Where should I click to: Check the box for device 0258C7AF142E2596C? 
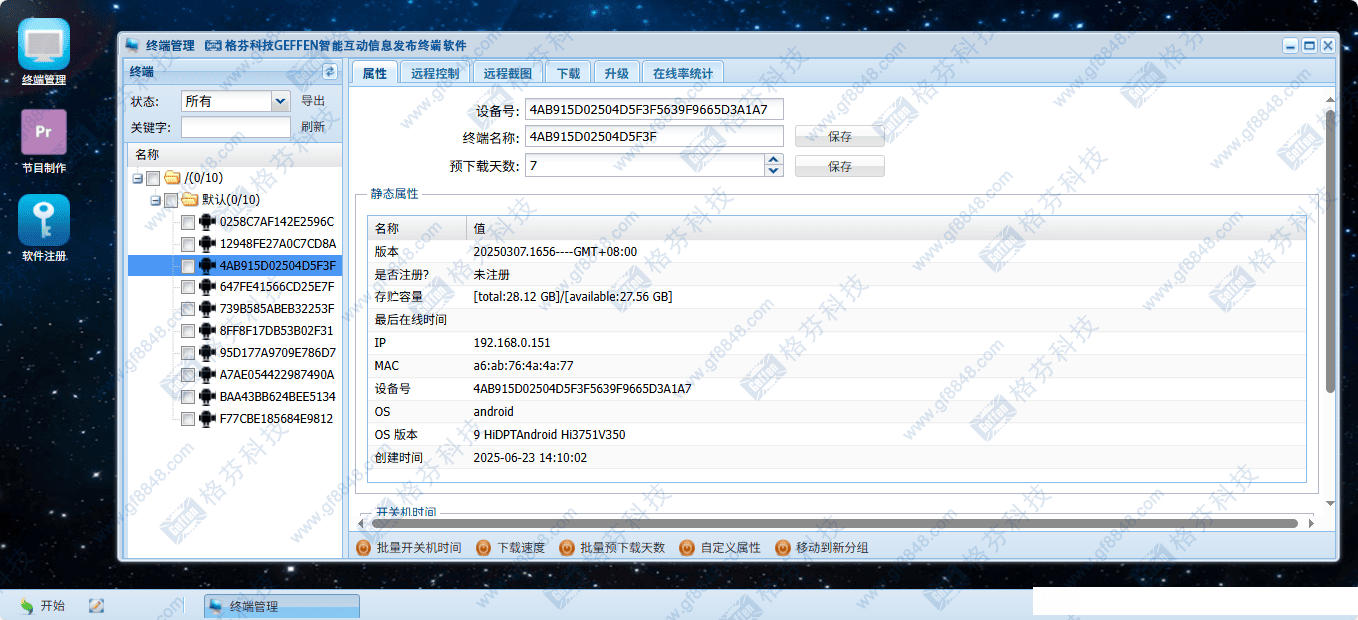coord(188,222)
